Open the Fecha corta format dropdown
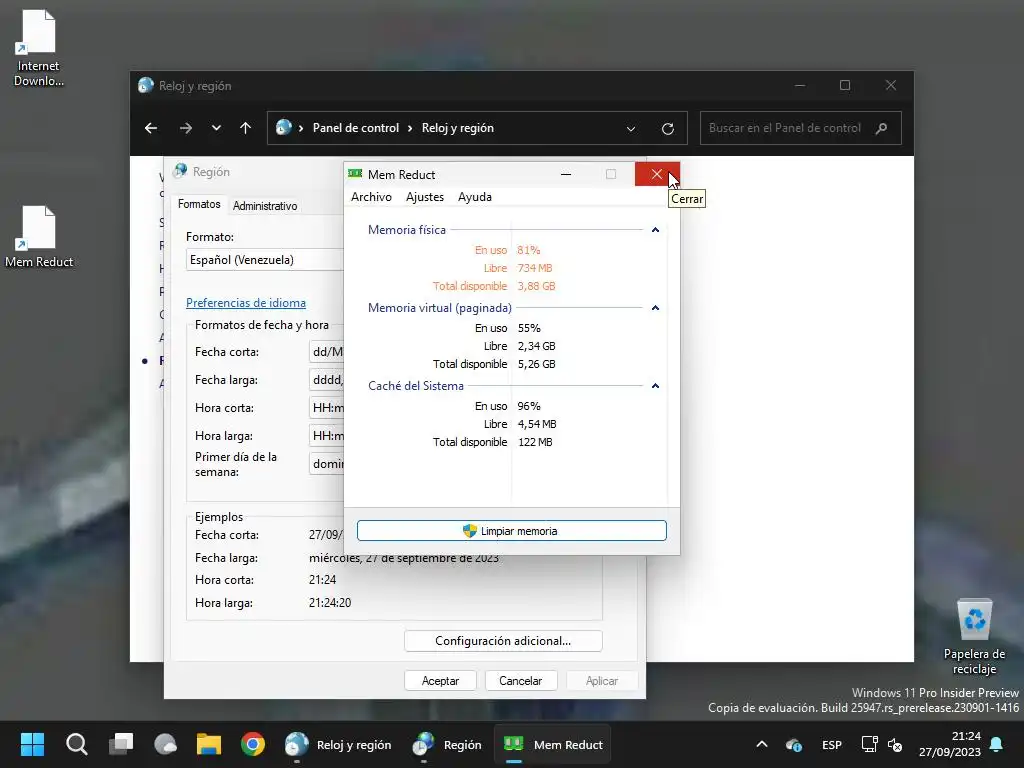Viewport: 1024px width, 768px height. pyautogui.click(x=327, y=352)
